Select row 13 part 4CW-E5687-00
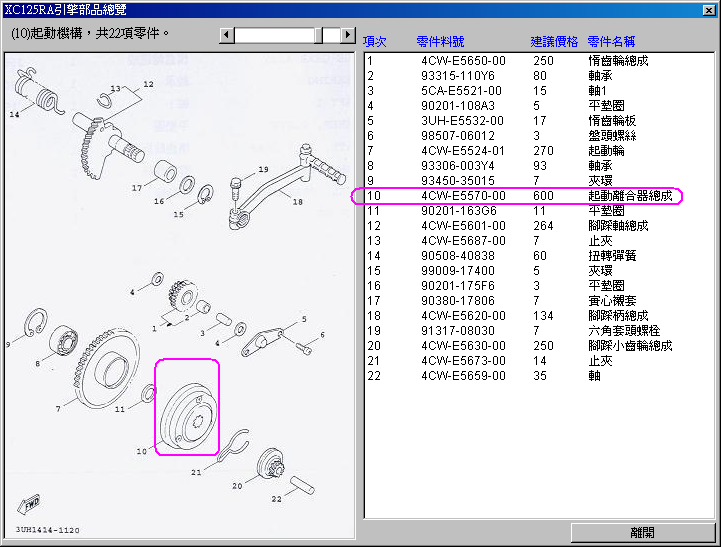Image resolution: width=721 pixels, height=547 pixels. pyautogui.click(x=539, y=241)
